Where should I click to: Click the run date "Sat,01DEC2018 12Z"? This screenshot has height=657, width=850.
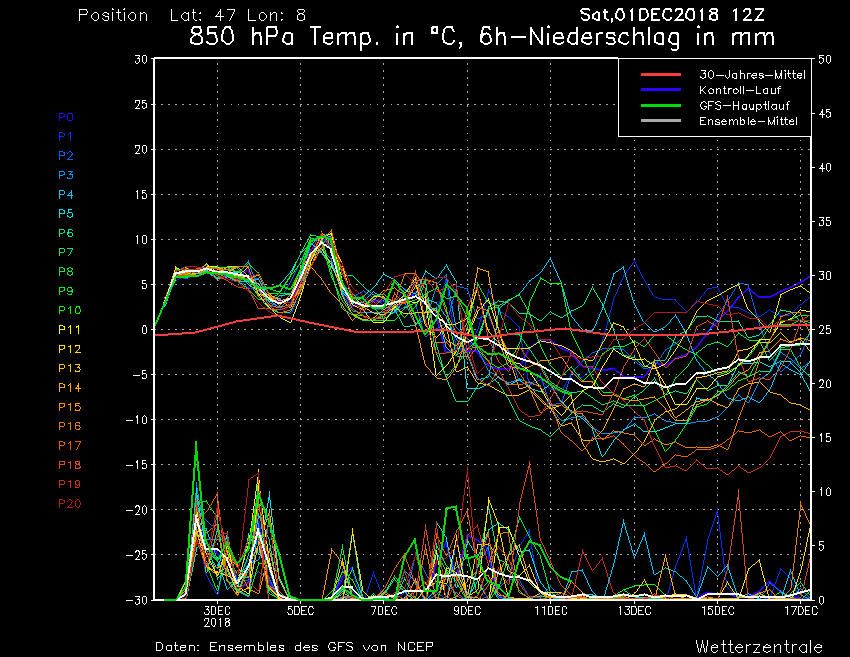pyautogui.click(x=672, y=15)
